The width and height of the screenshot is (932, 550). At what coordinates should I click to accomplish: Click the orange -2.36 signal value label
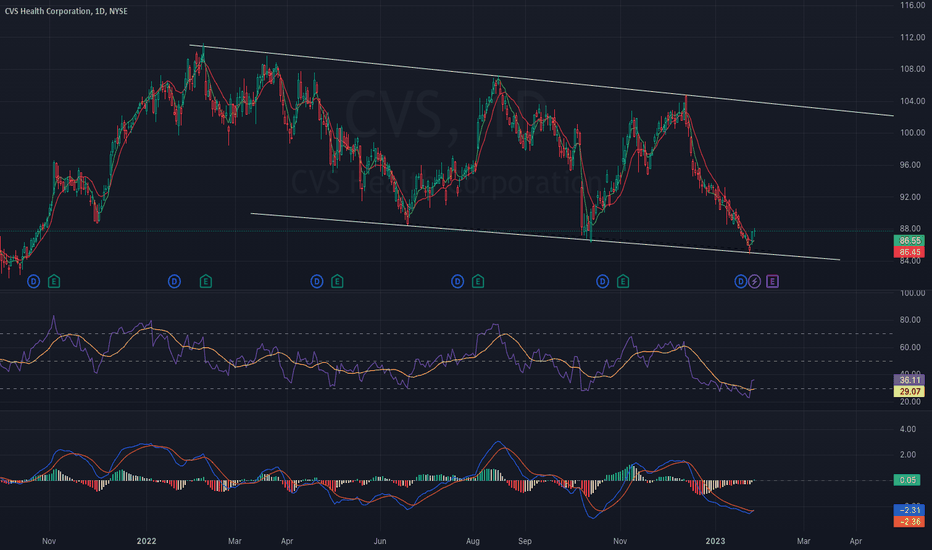click(909, 521)
